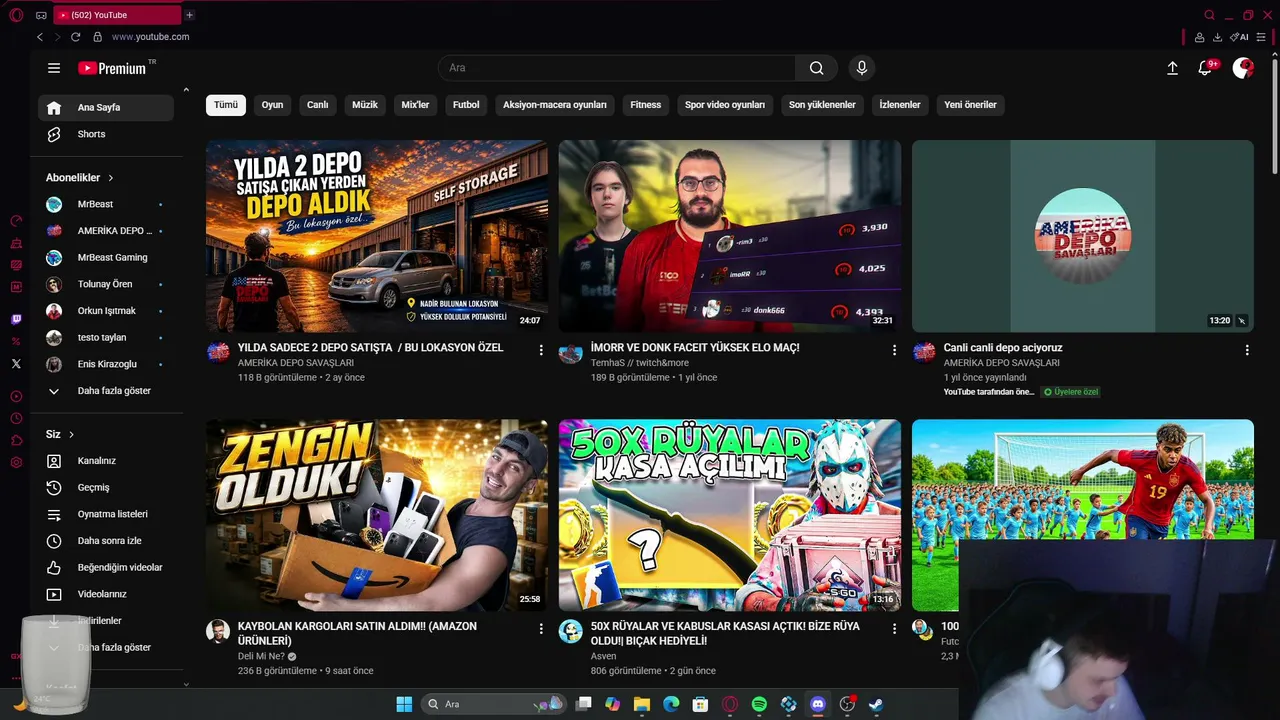
Task: Open Steam from the taskbar
Action: (x=876, y=704)
